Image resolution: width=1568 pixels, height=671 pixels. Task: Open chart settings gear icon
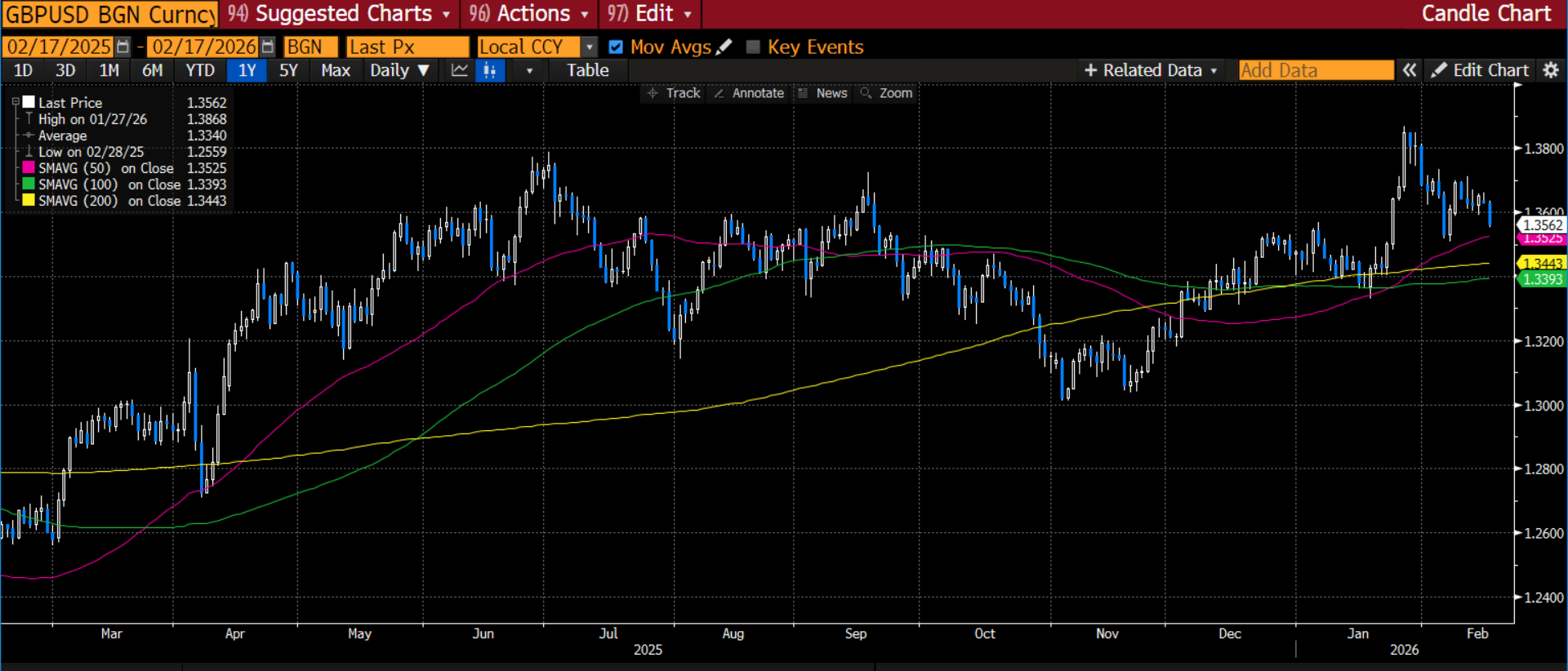coord(1551,71)
